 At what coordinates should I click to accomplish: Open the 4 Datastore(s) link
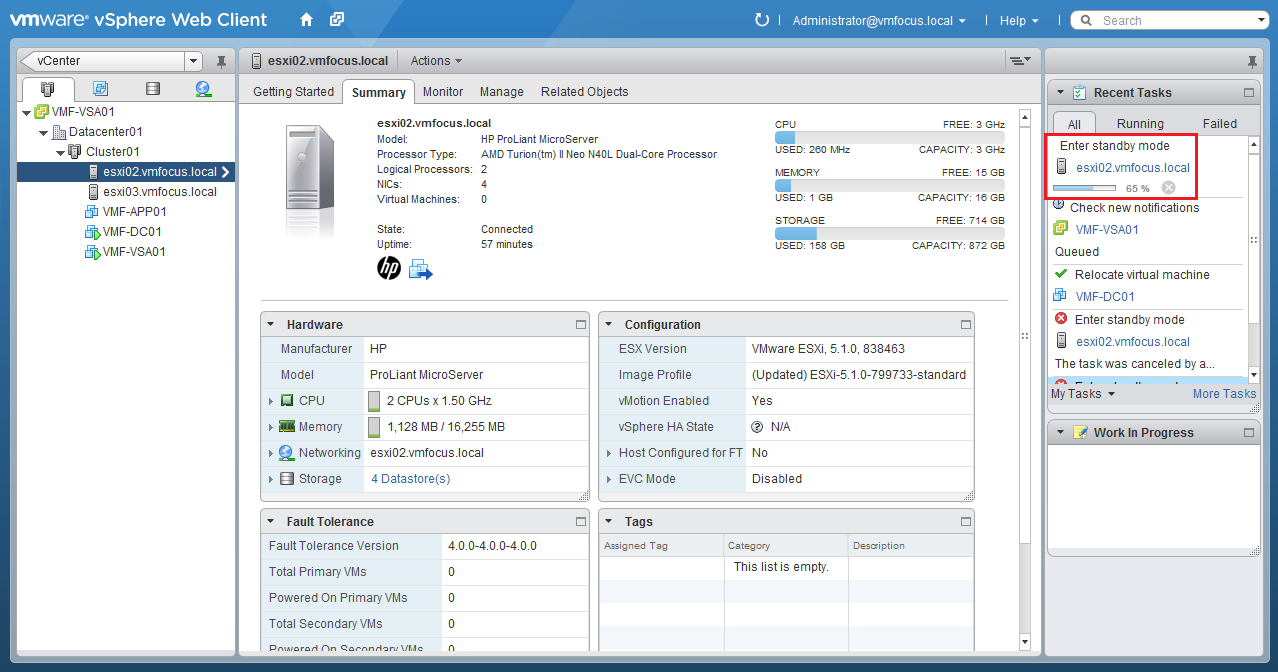click(410, 479)
